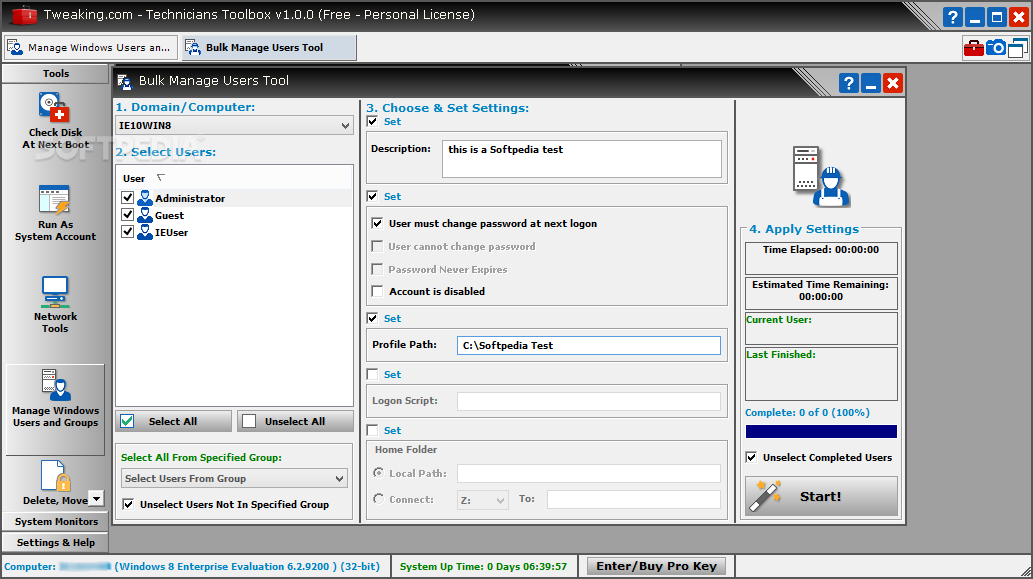Screen dimensions: 1033x579
Task: Toggle the password options Set checkbox
Action: tap(372, 196)
